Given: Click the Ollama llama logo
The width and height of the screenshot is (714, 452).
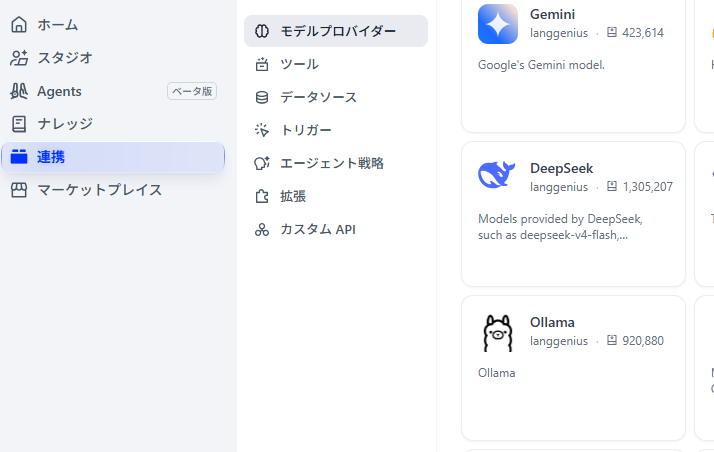Looking at the screenshot, I should coord(498,333).
